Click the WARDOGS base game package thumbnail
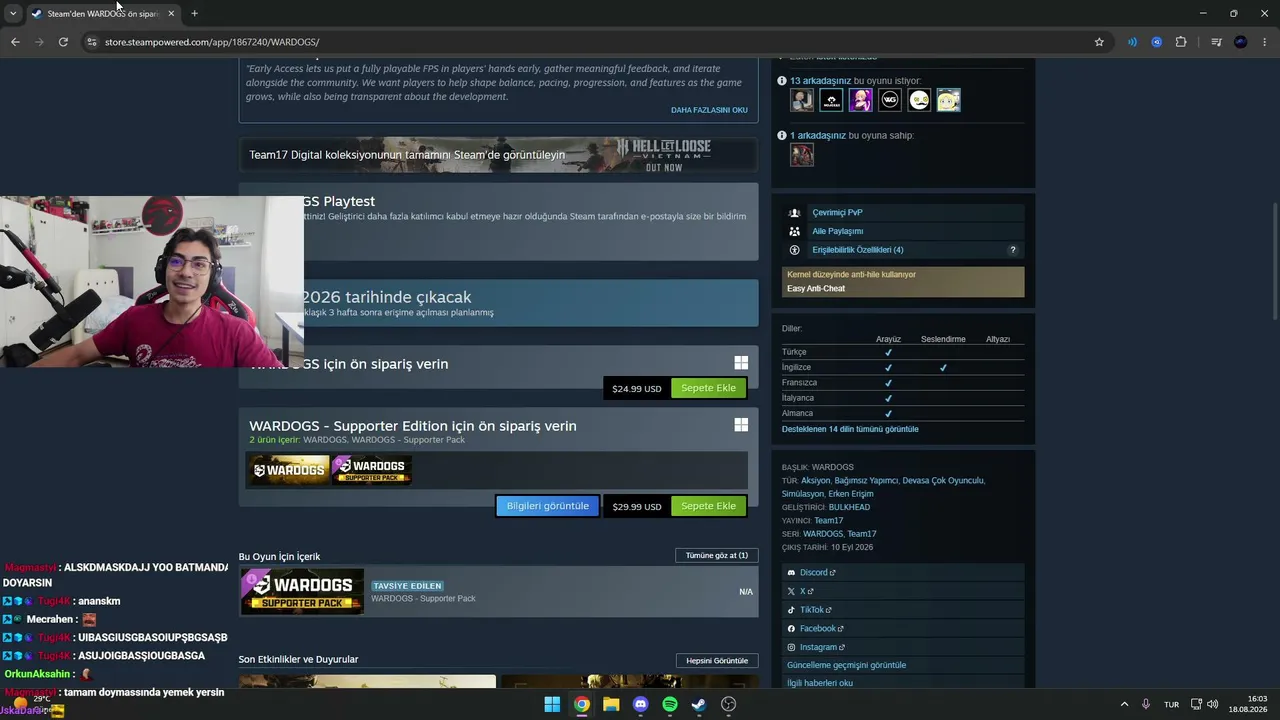This screenshot has width=1280, height=720. pyautogui.click(x=289, y=469)
